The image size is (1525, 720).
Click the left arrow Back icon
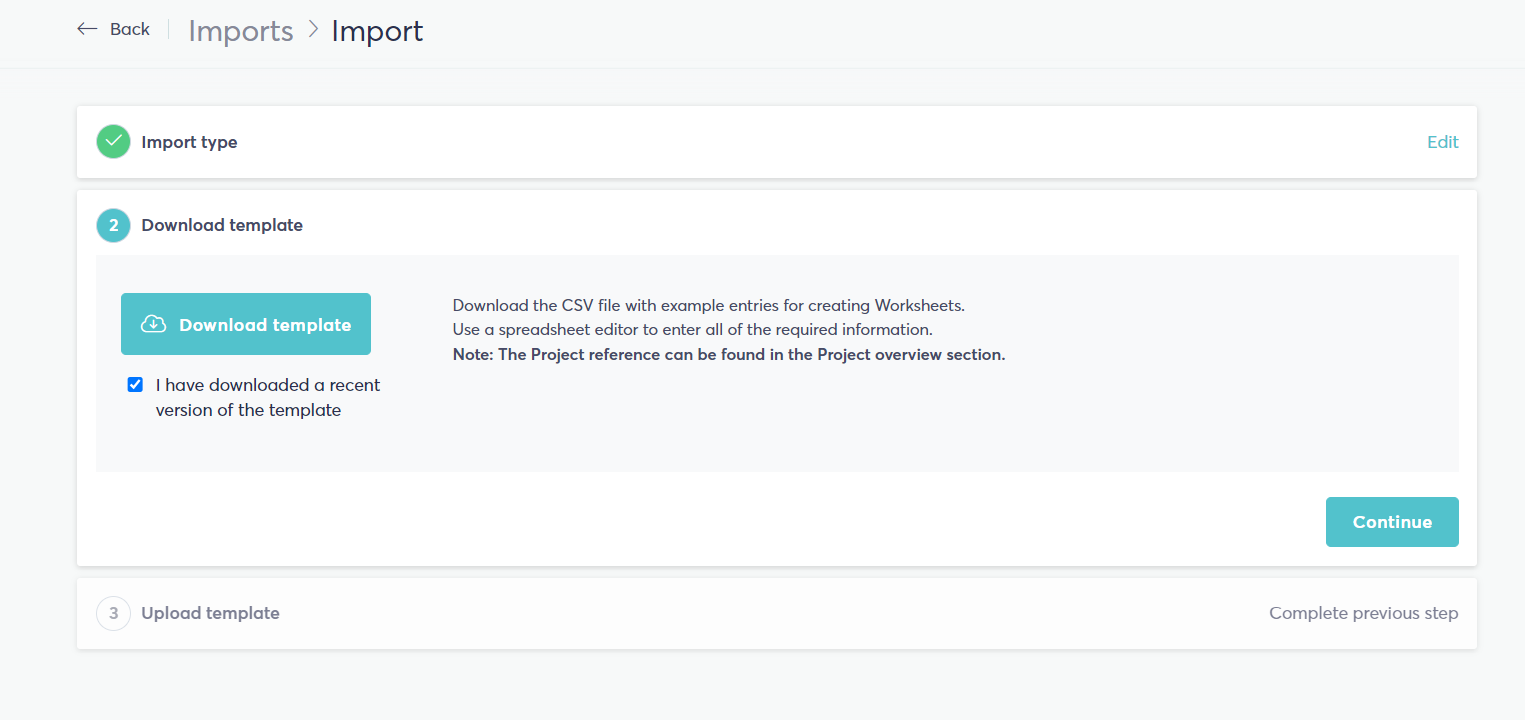88,29
